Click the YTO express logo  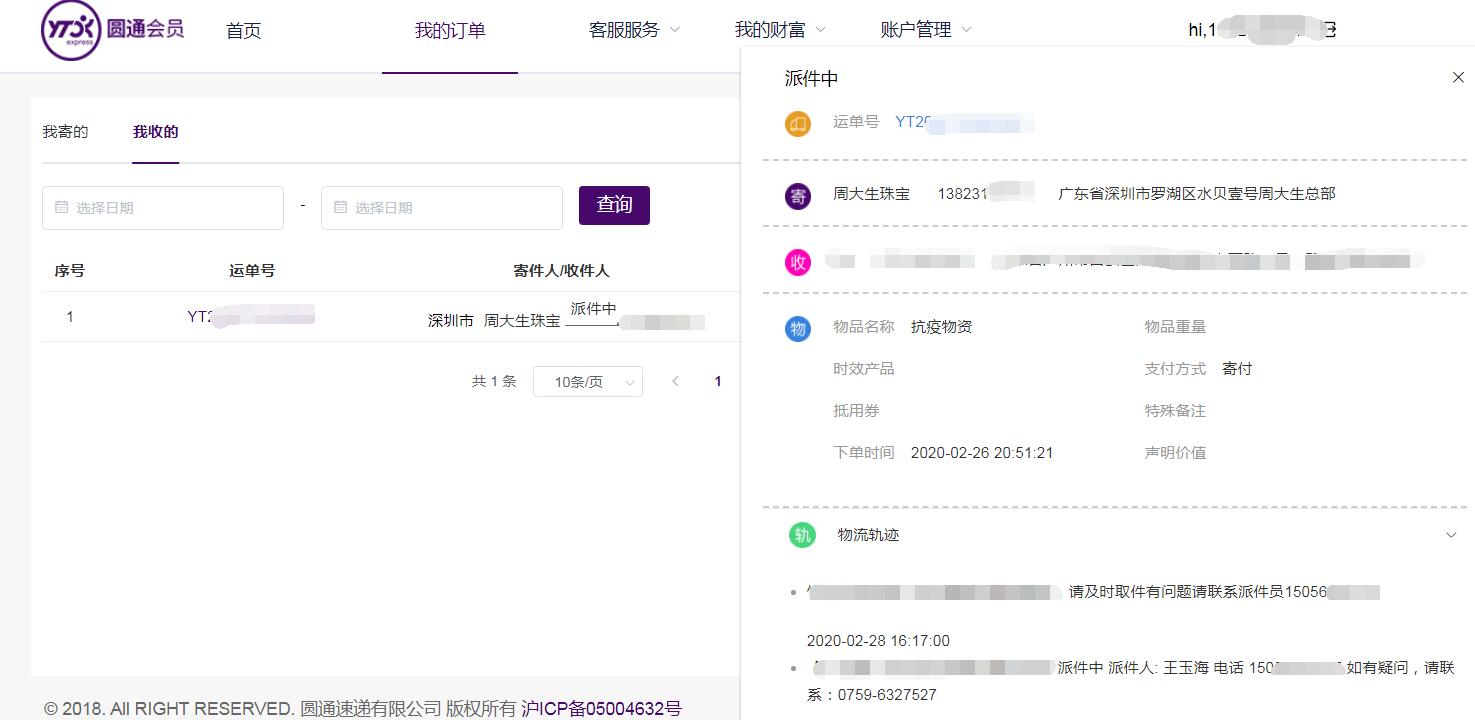pyautogui.click(x=112, y=30)
